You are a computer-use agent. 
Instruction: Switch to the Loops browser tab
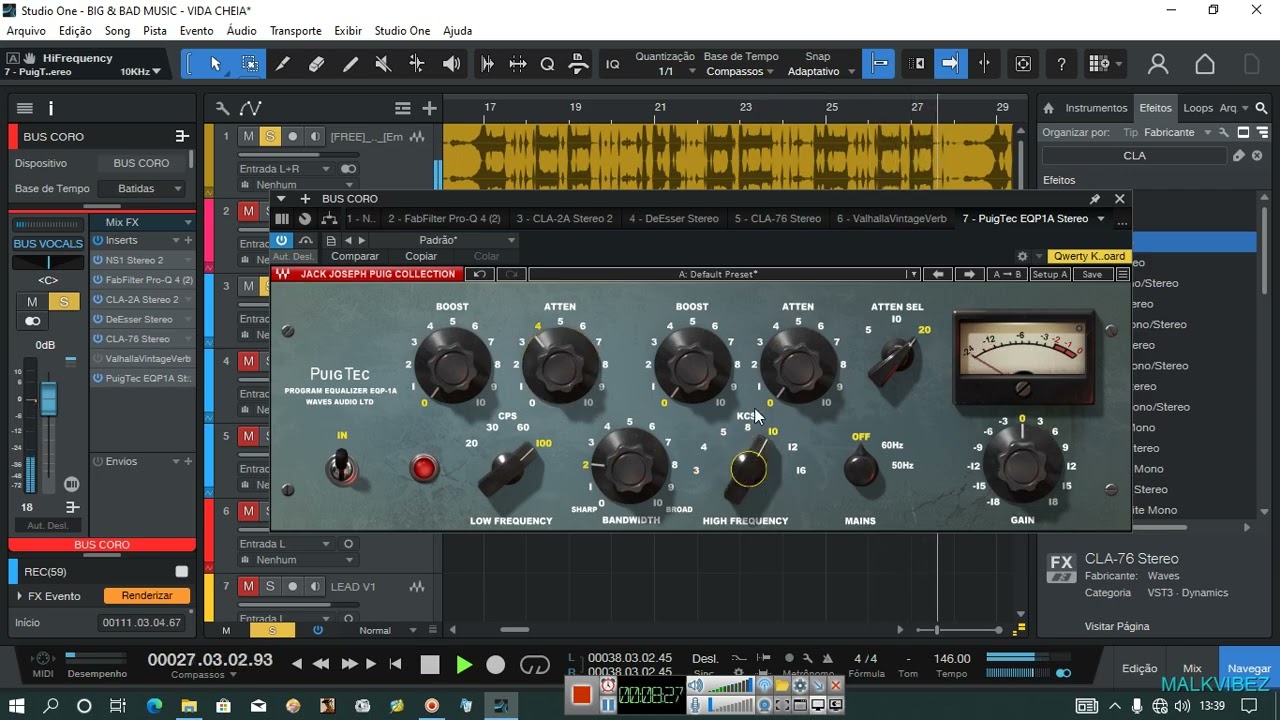(1198, 108)
